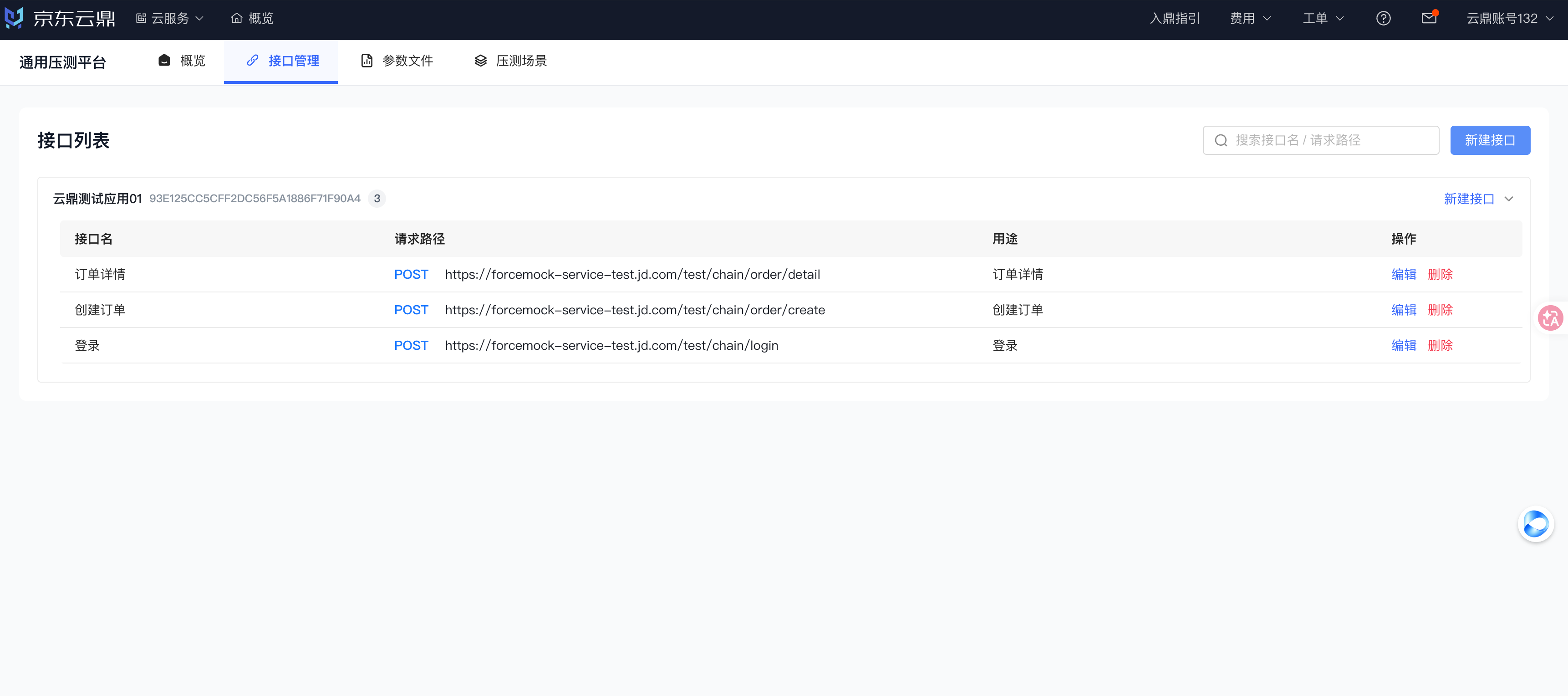Click the chain/login request URL
1568x696 pixels.
click(611, 346)
